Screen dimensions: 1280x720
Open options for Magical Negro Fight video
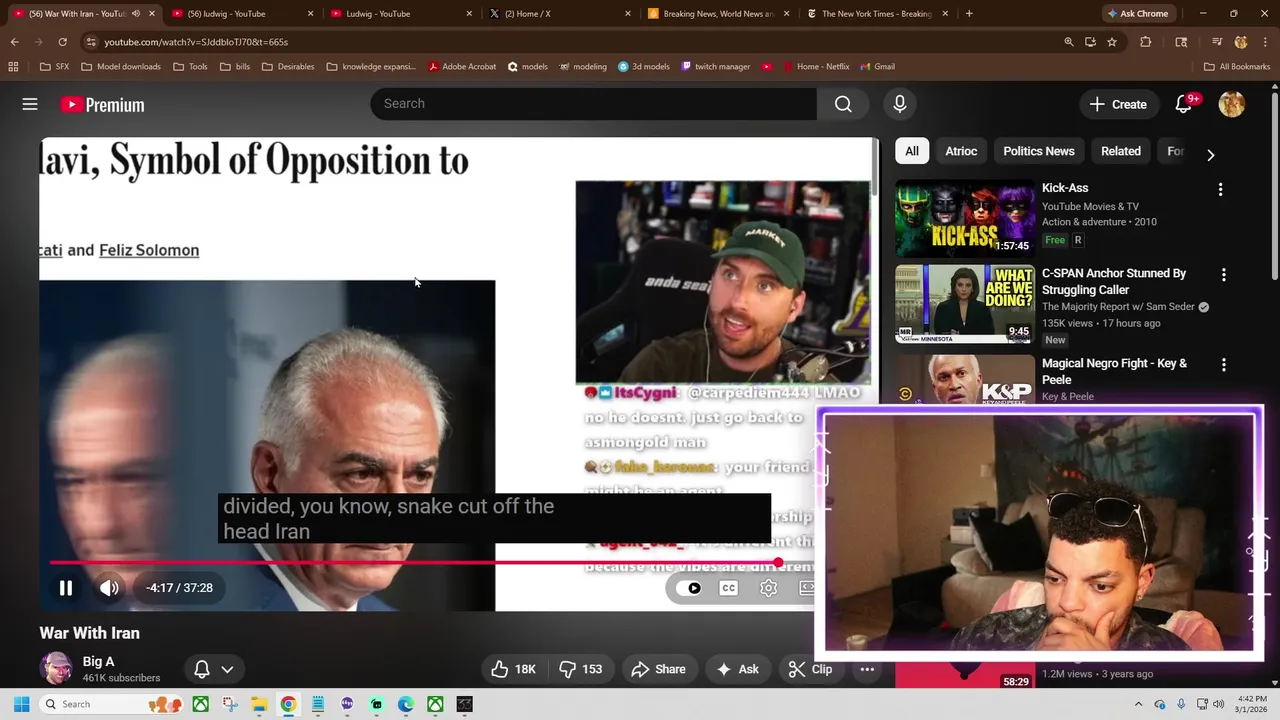1224,365
